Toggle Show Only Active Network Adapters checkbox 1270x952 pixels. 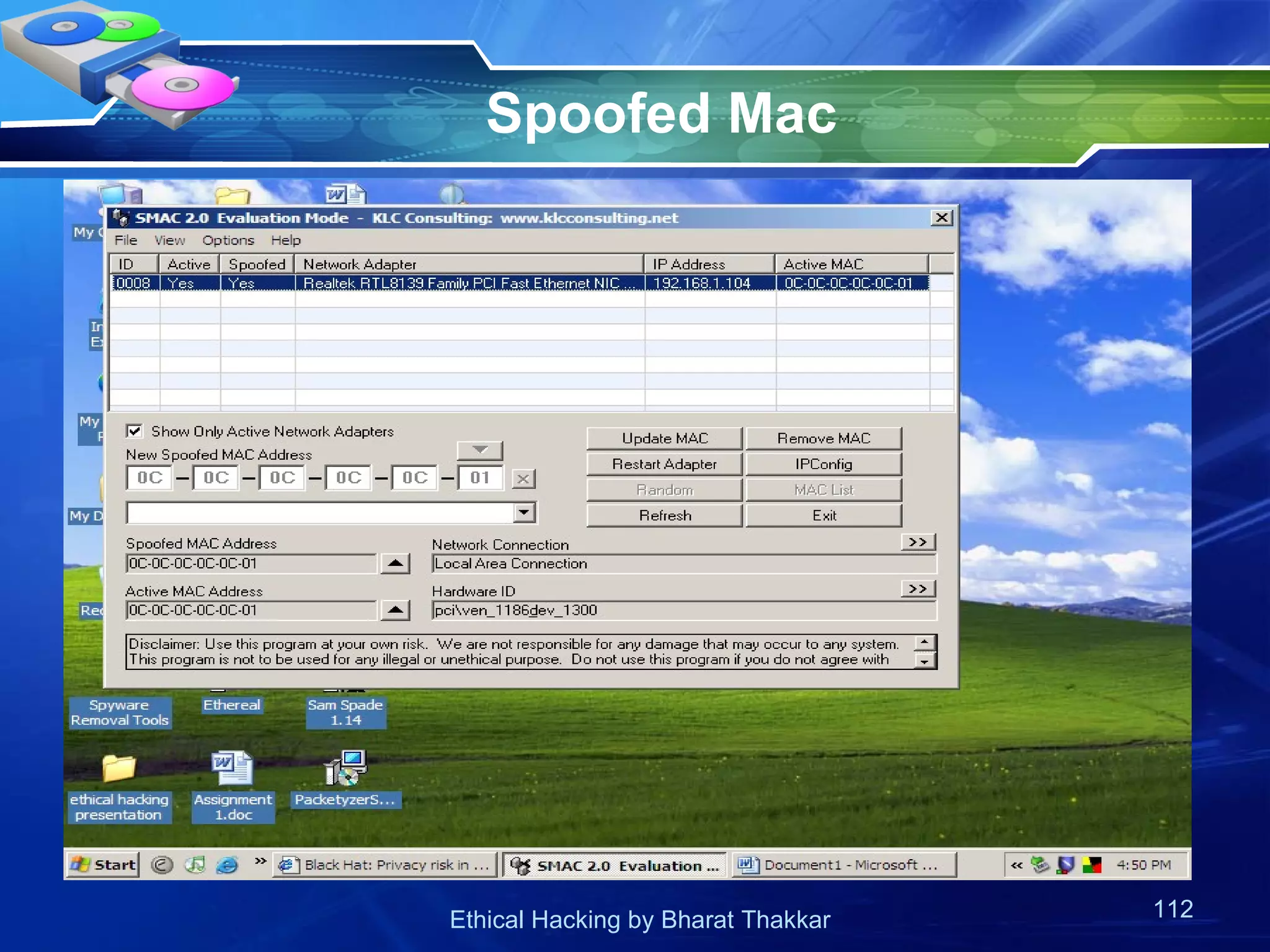(134, 431)
